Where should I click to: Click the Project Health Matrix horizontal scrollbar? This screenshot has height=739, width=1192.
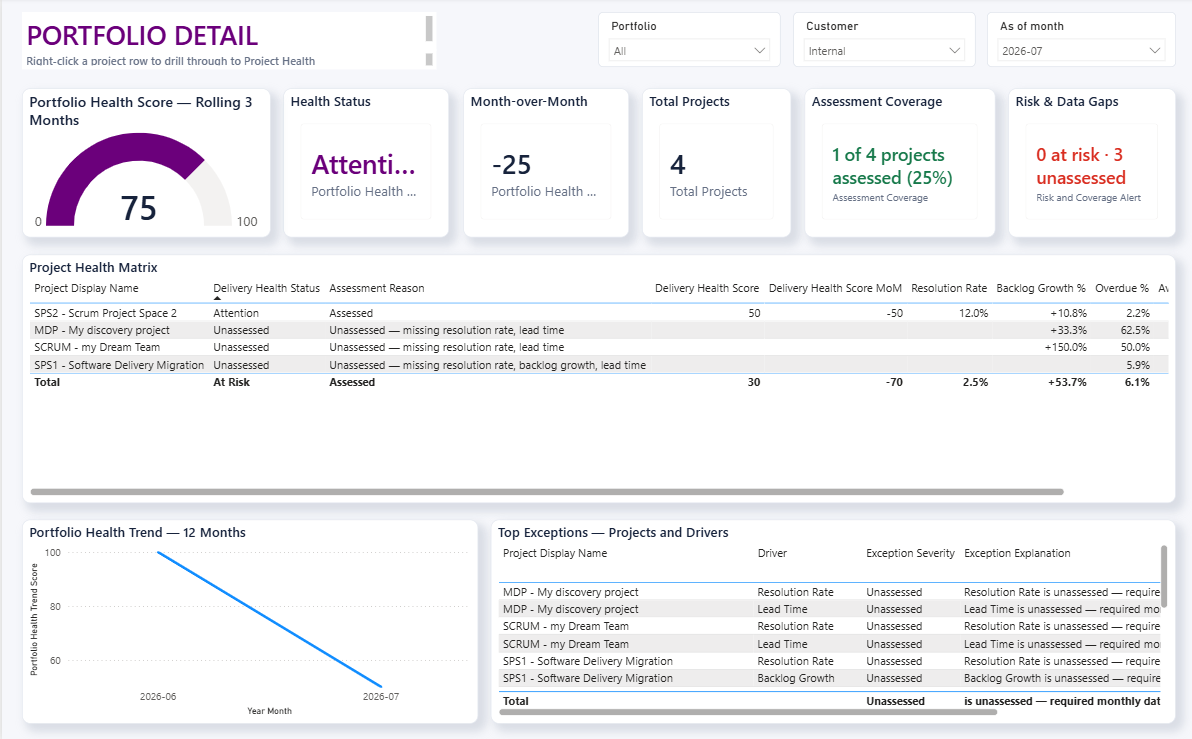[547, 492]
